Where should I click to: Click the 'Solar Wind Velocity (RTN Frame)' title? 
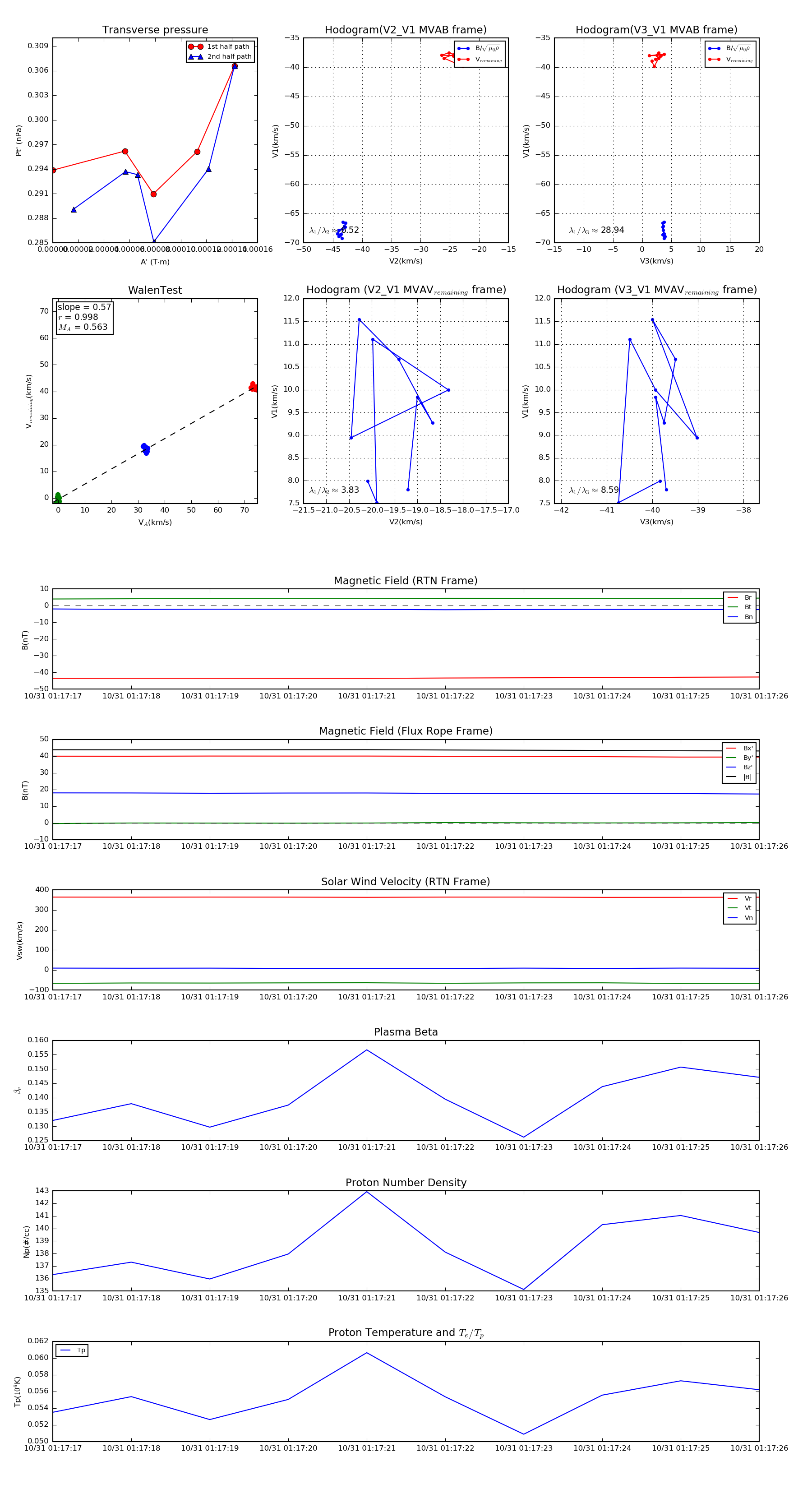click(x=406, y=882)
